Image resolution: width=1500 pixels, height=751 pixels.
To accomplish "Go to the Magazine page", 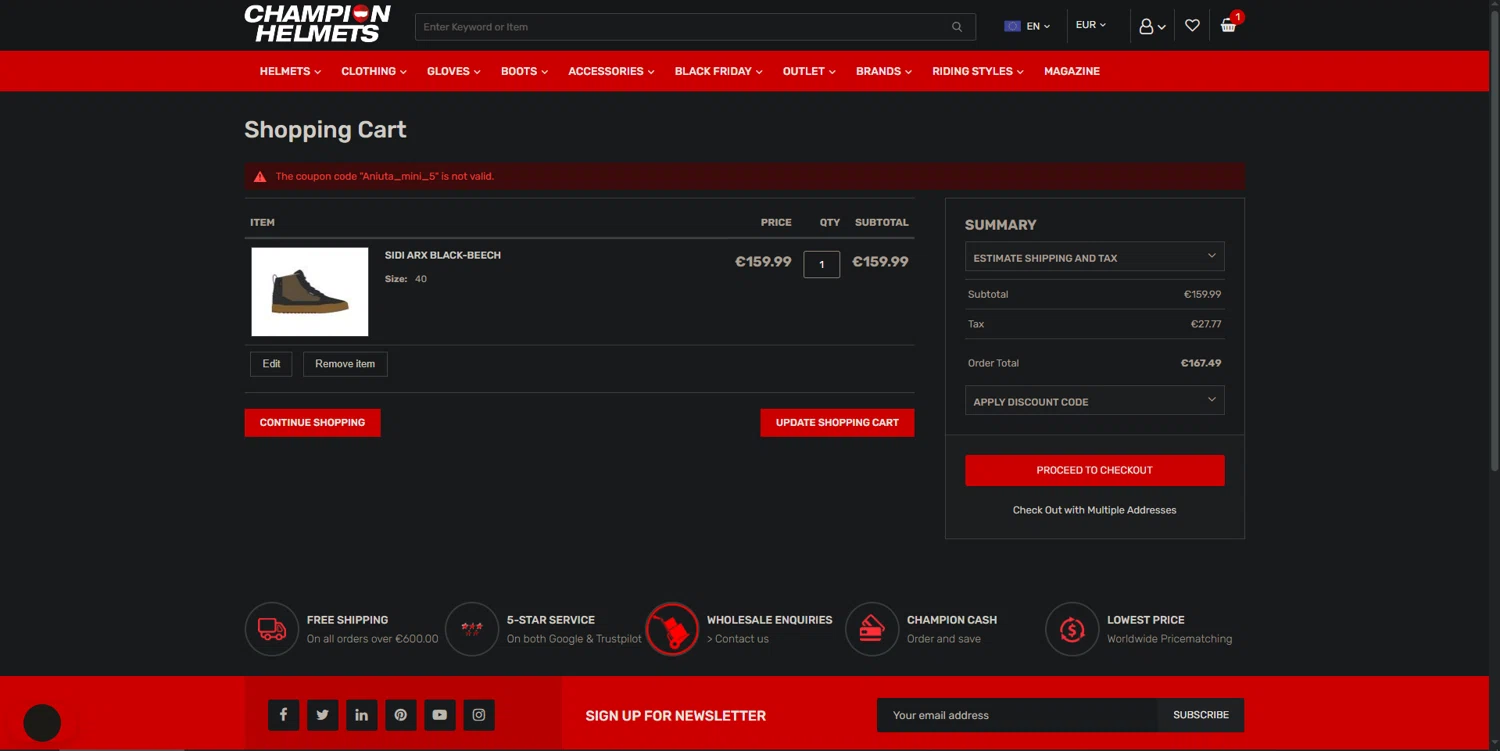I will [x=1072, y=71].
